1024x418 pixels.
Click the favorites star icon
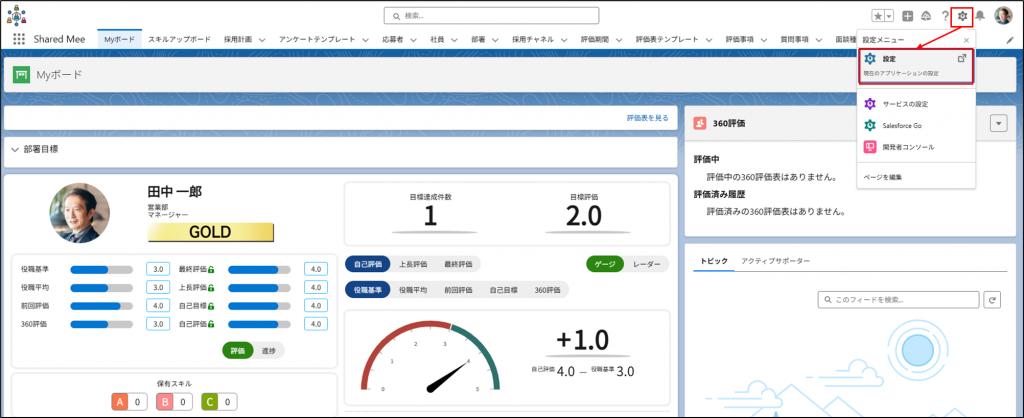pyautogui.click(x=878, y=16)
